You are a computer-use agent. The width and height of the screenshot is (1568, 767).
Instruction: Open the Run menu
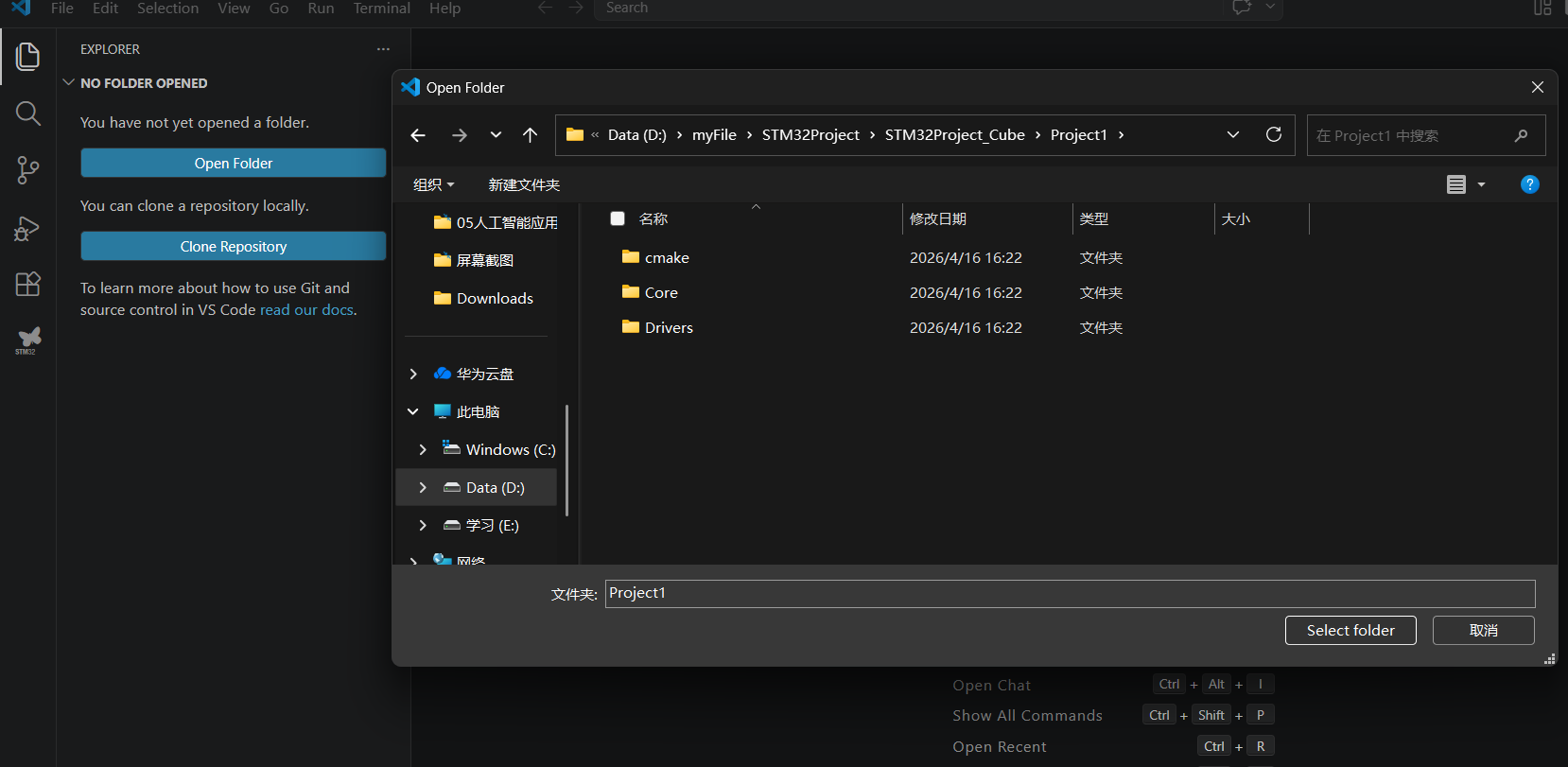coord(321,8)
